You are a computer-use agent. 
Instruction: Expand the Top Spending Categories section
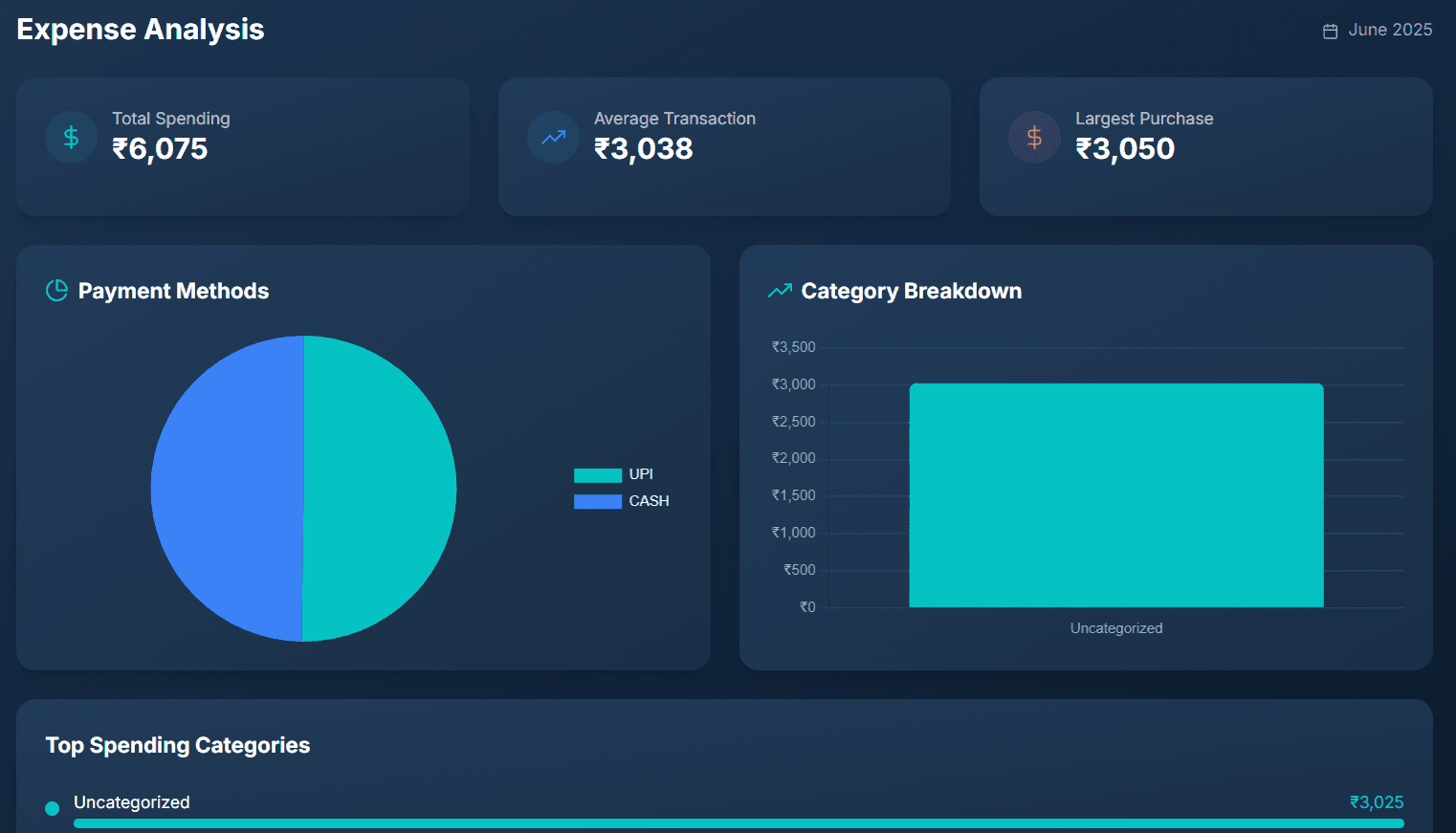click(177, 745)
